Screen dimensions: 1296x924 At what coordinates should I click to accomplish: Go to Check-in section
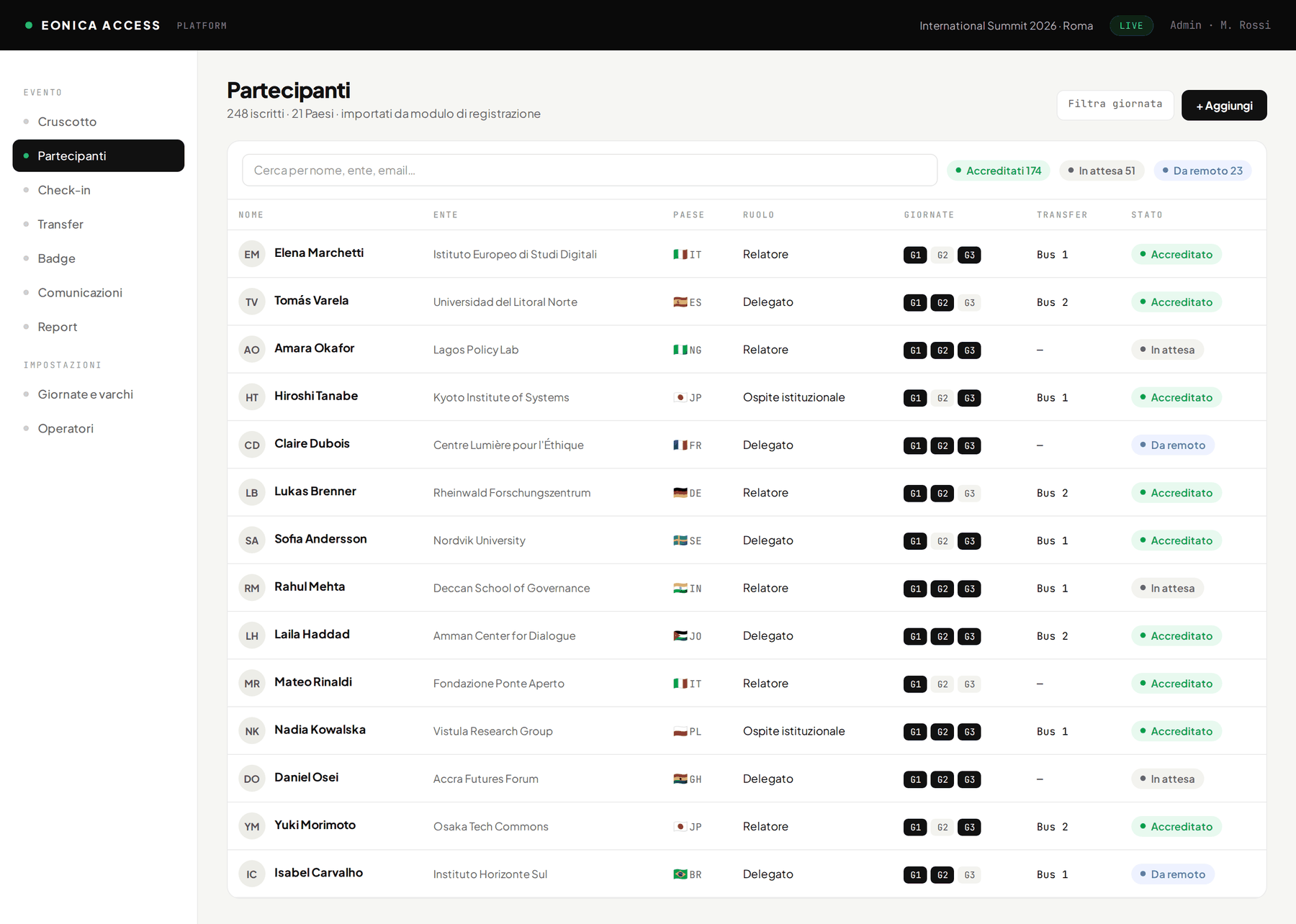click(99, 190)
